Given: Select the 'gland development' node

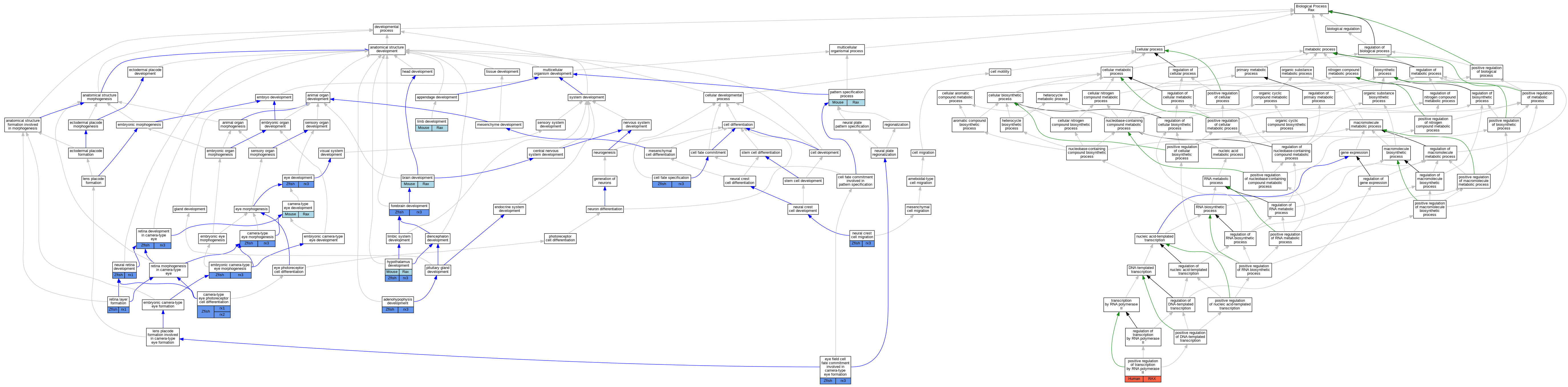Looking at the screenshot, I should pyautogui.click(x=190, y=209).
